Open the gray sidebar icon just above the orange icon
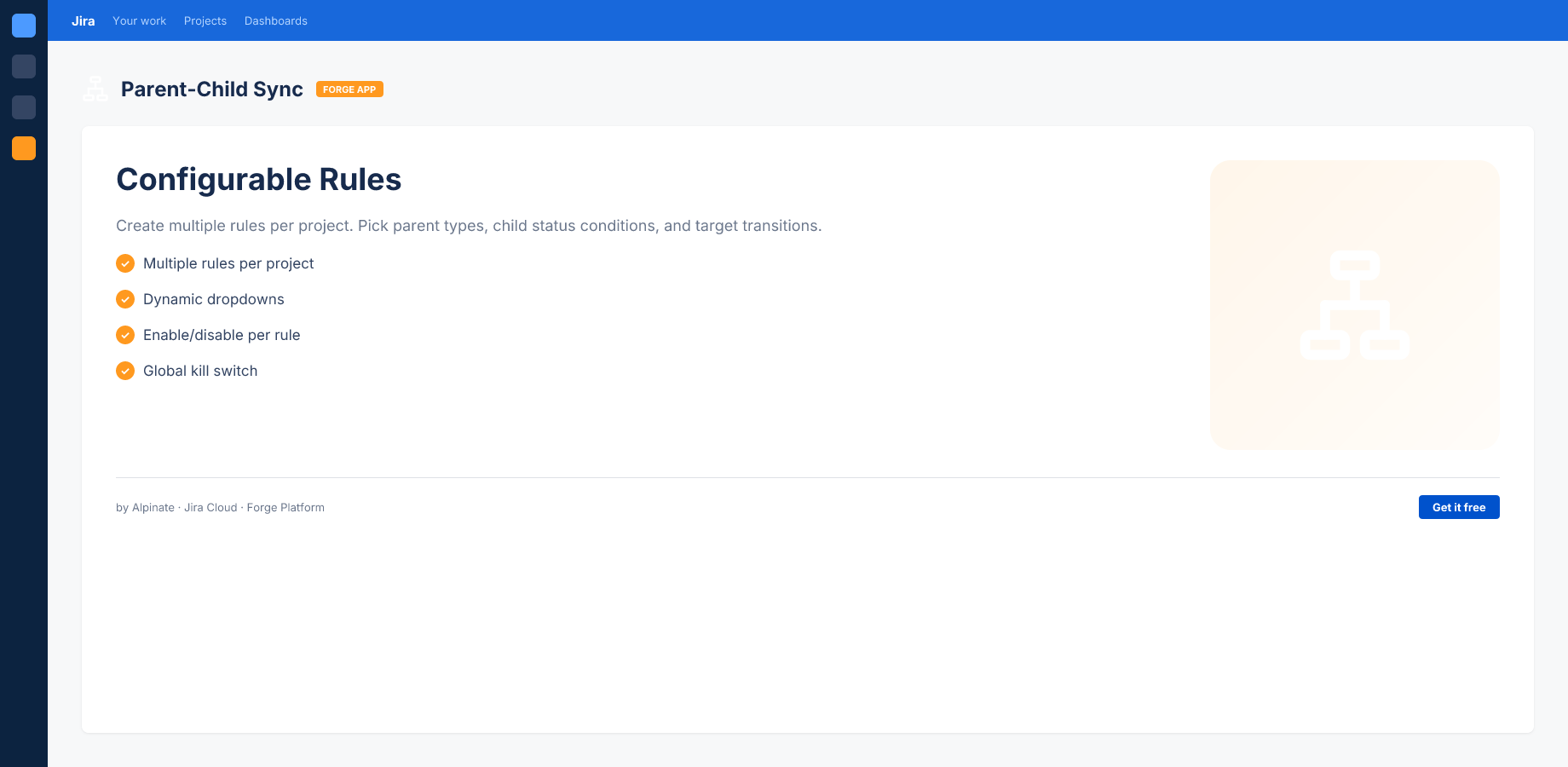1568x767 pixels. pos(24,107)
